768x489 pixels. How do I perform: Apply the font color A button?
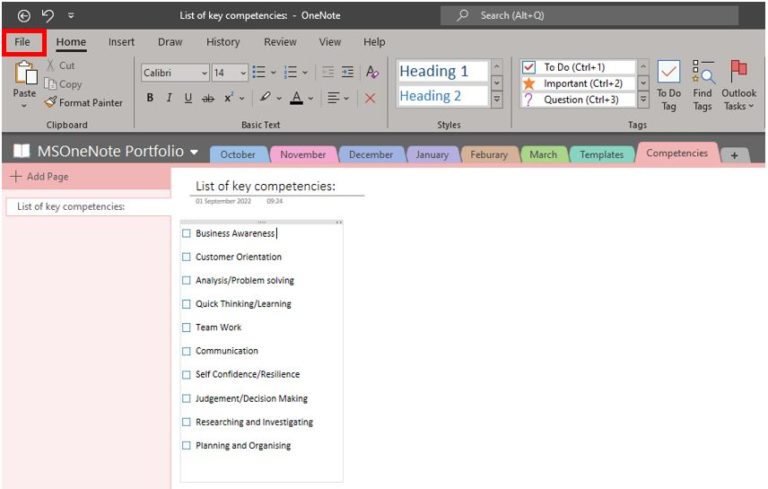(296, 98)
